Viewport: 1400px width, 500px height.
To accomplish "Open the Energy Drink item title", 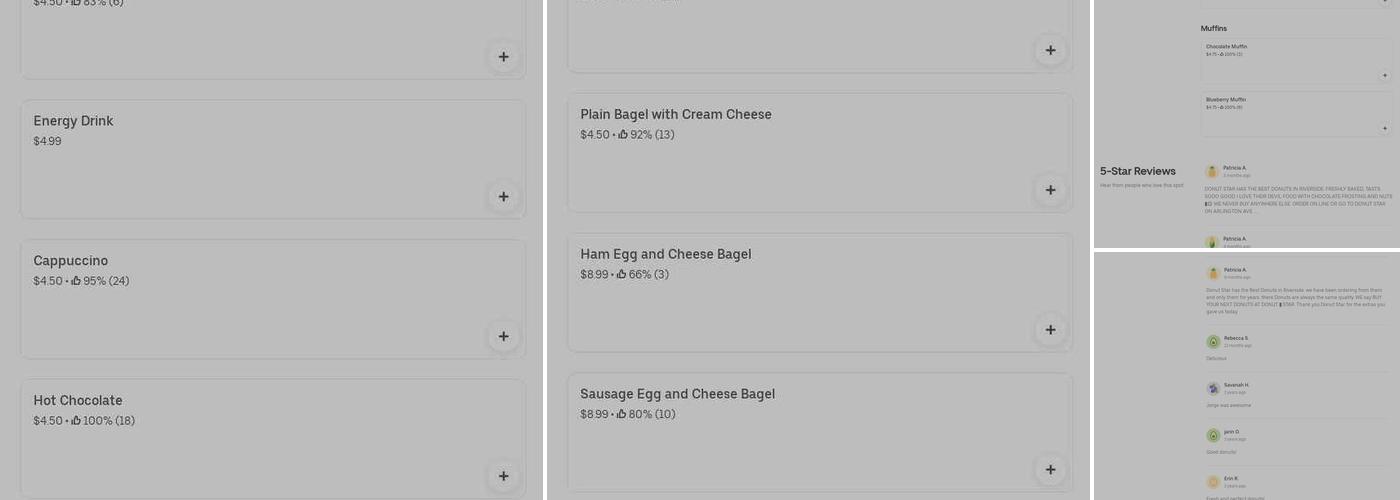I will coord(73,121).
